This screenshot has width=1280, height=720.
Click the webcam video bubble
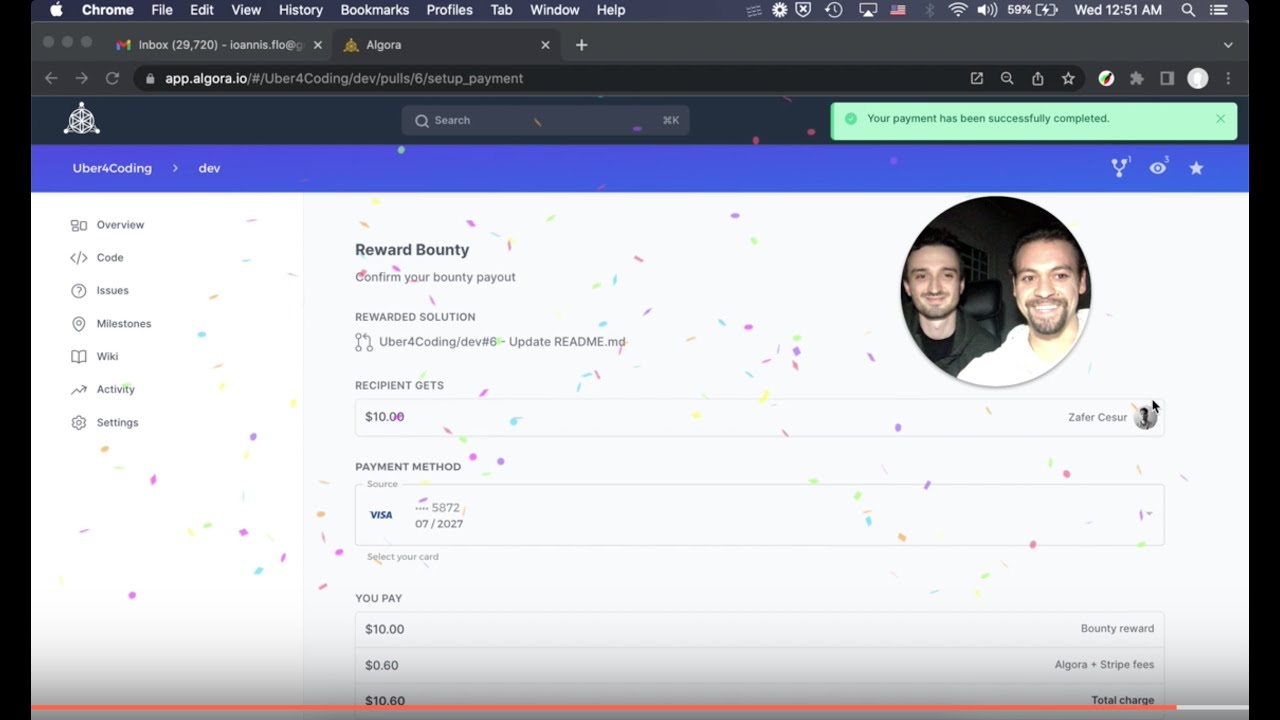click(996, 292)
